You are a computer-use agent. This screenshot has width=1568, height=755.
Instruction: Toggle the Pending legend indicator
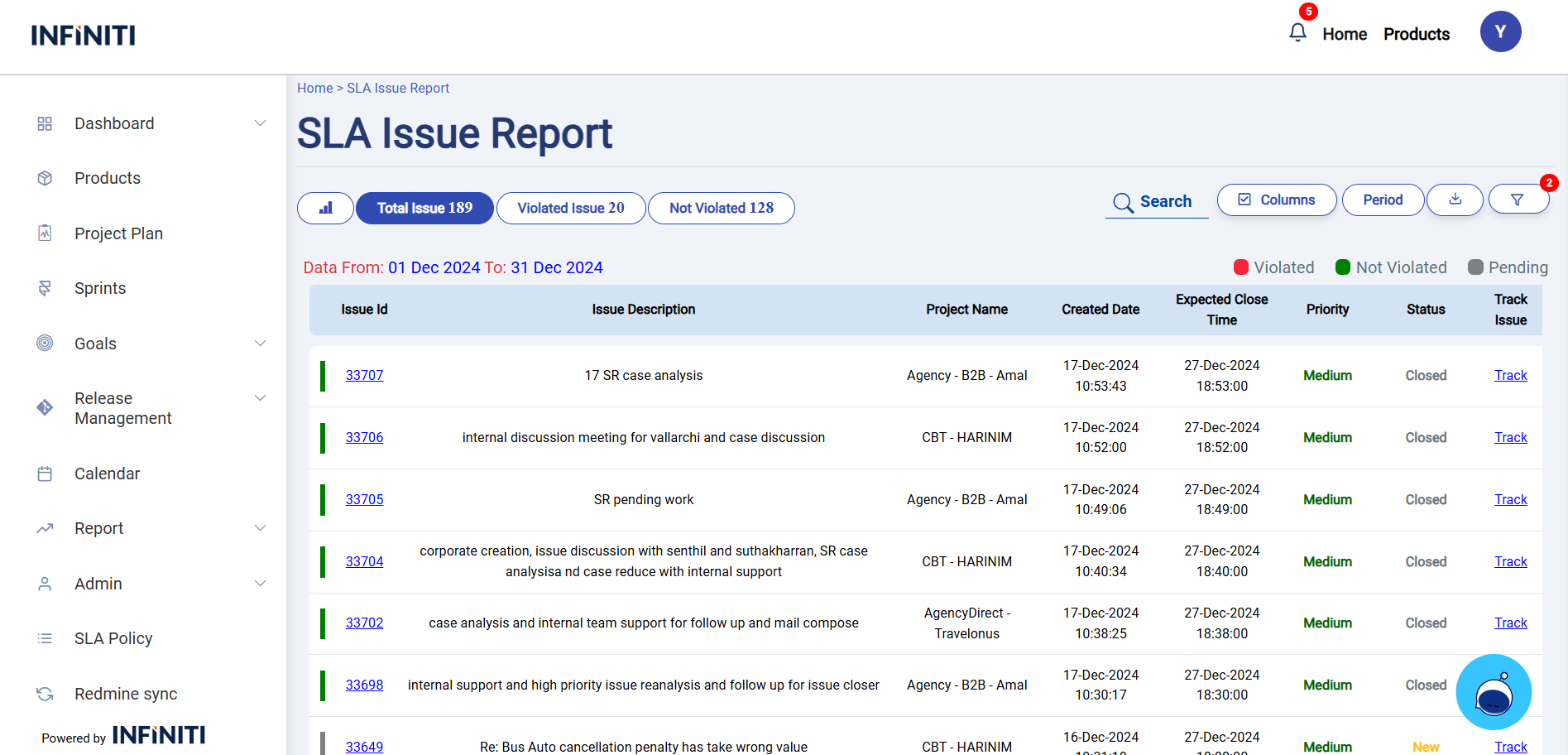coord(1474,267)
